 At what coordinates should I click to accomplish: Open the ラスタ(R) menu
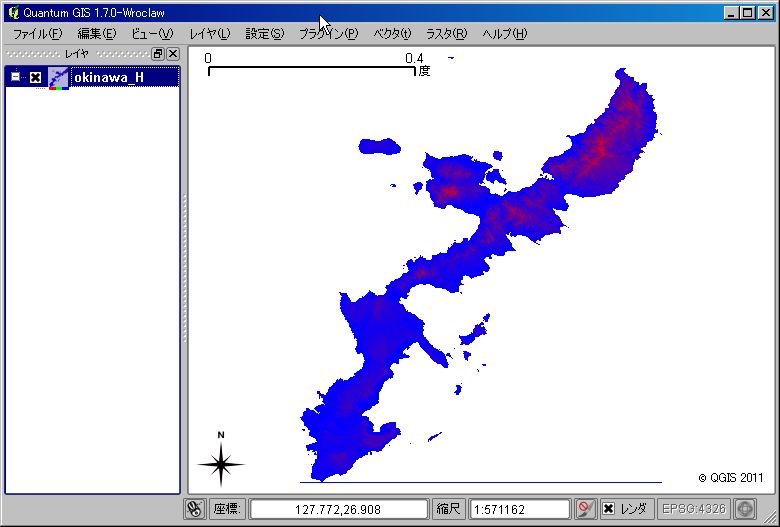point(446,34)
